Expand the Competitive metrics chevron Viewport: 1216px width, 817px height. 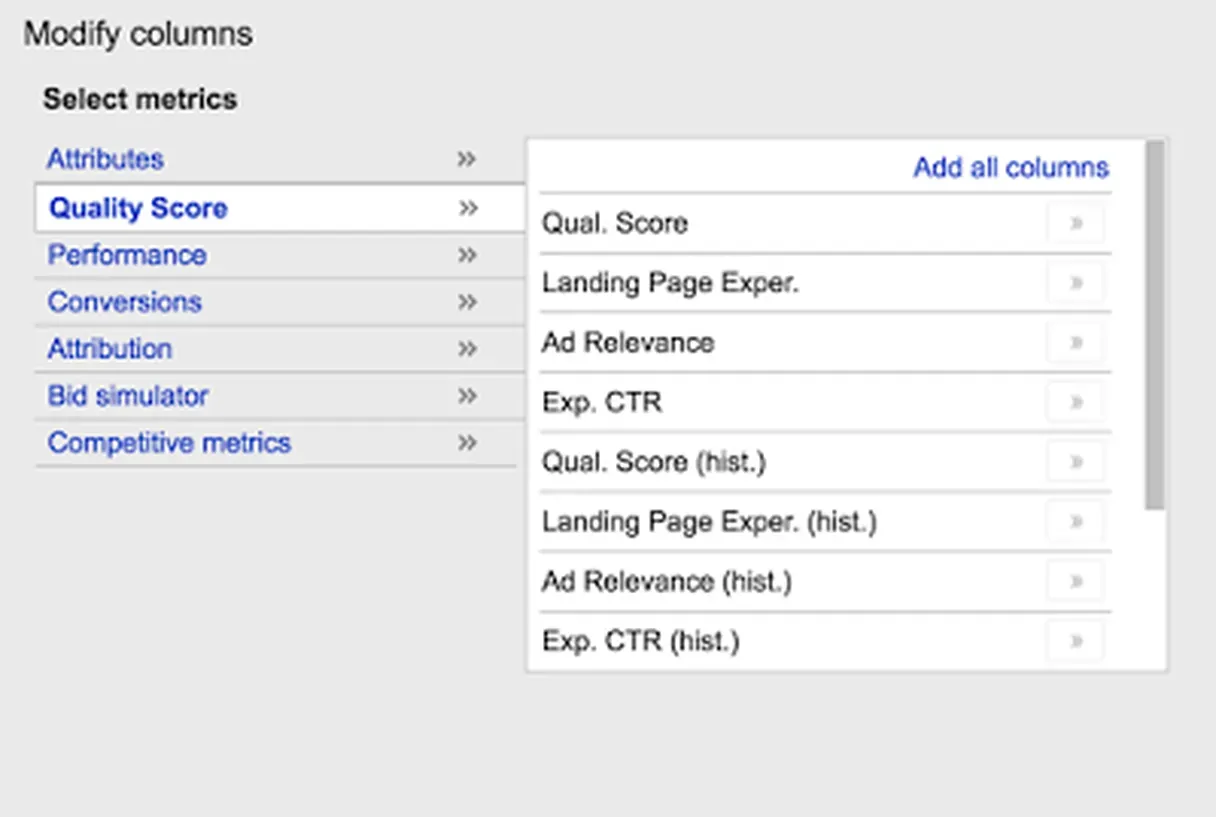coord(466,442)
